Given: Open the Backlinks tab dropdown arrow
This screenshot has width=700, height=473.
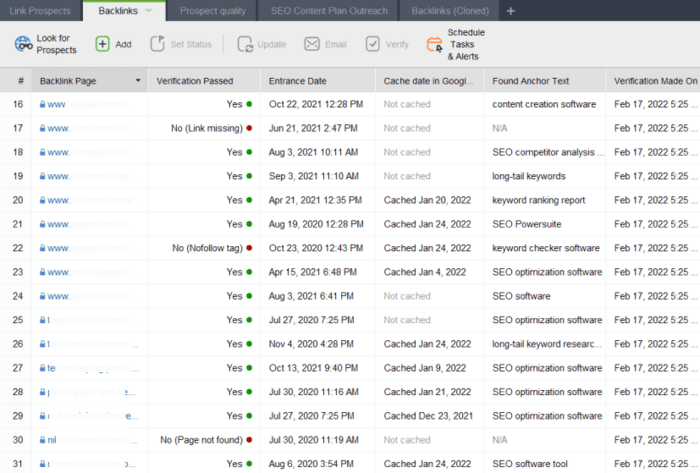Looking at the screenshot, I should tap(149, 11).
